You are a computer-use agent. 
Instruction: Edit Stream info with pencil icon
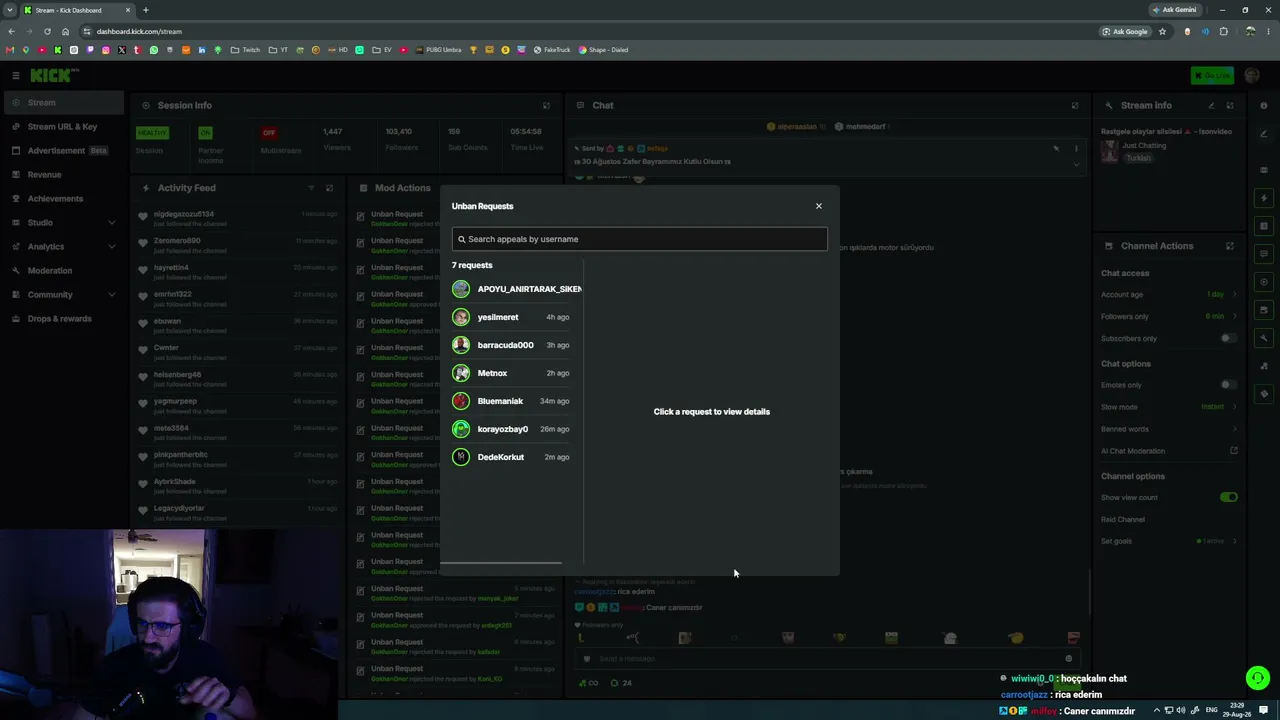pos(1211,105)
